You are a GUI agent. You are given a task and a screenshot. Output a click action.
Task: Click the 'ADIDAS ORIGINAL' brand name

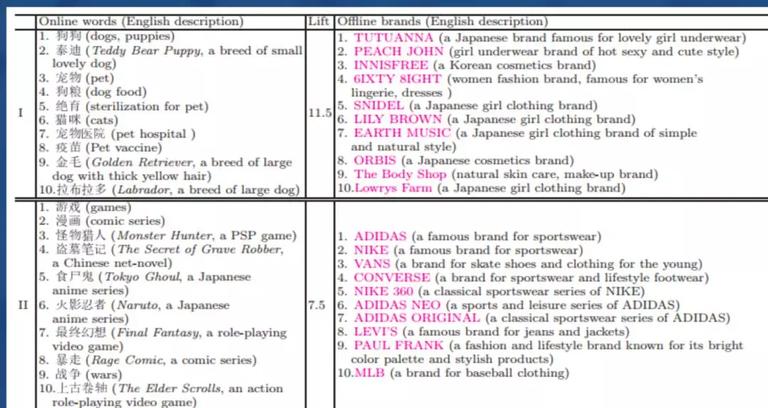pos(417,317)
